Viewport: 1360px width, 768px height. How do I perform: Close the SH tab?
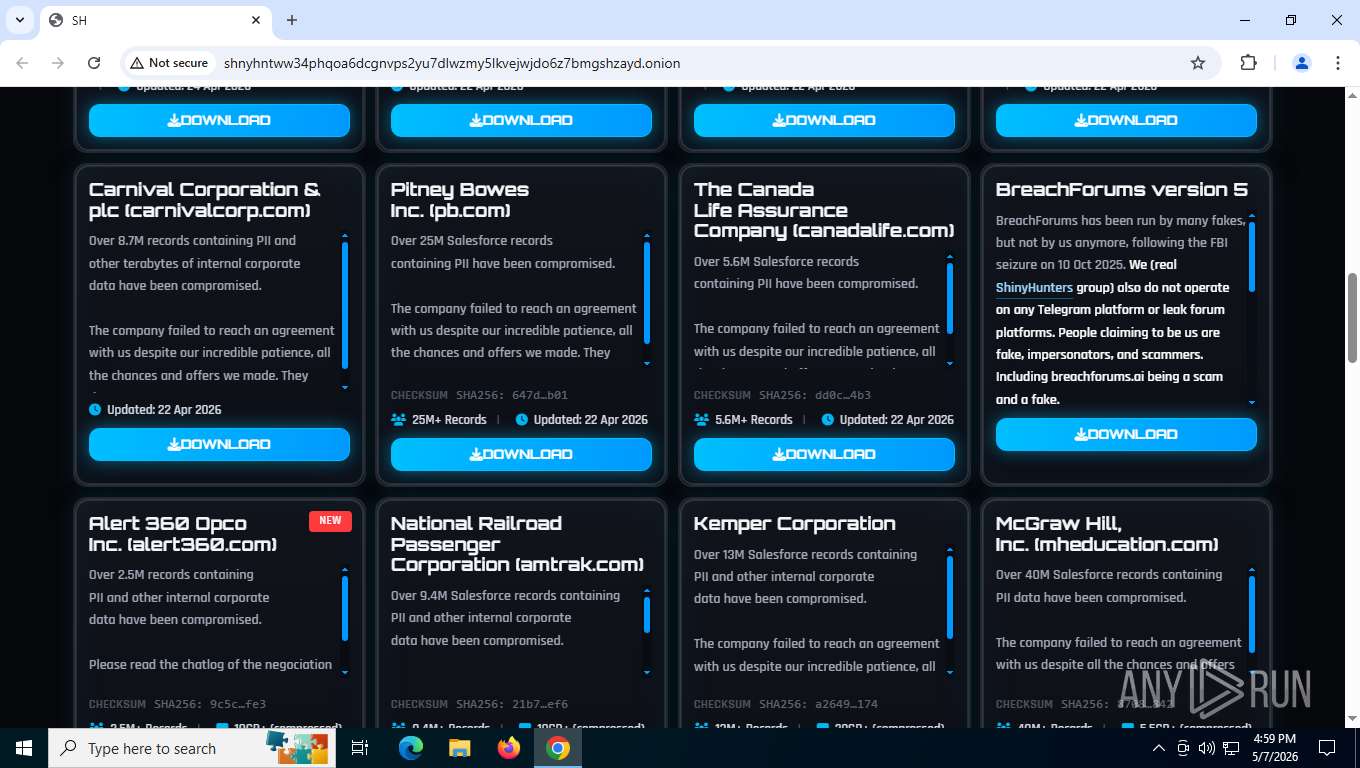[x=256, y=20]
